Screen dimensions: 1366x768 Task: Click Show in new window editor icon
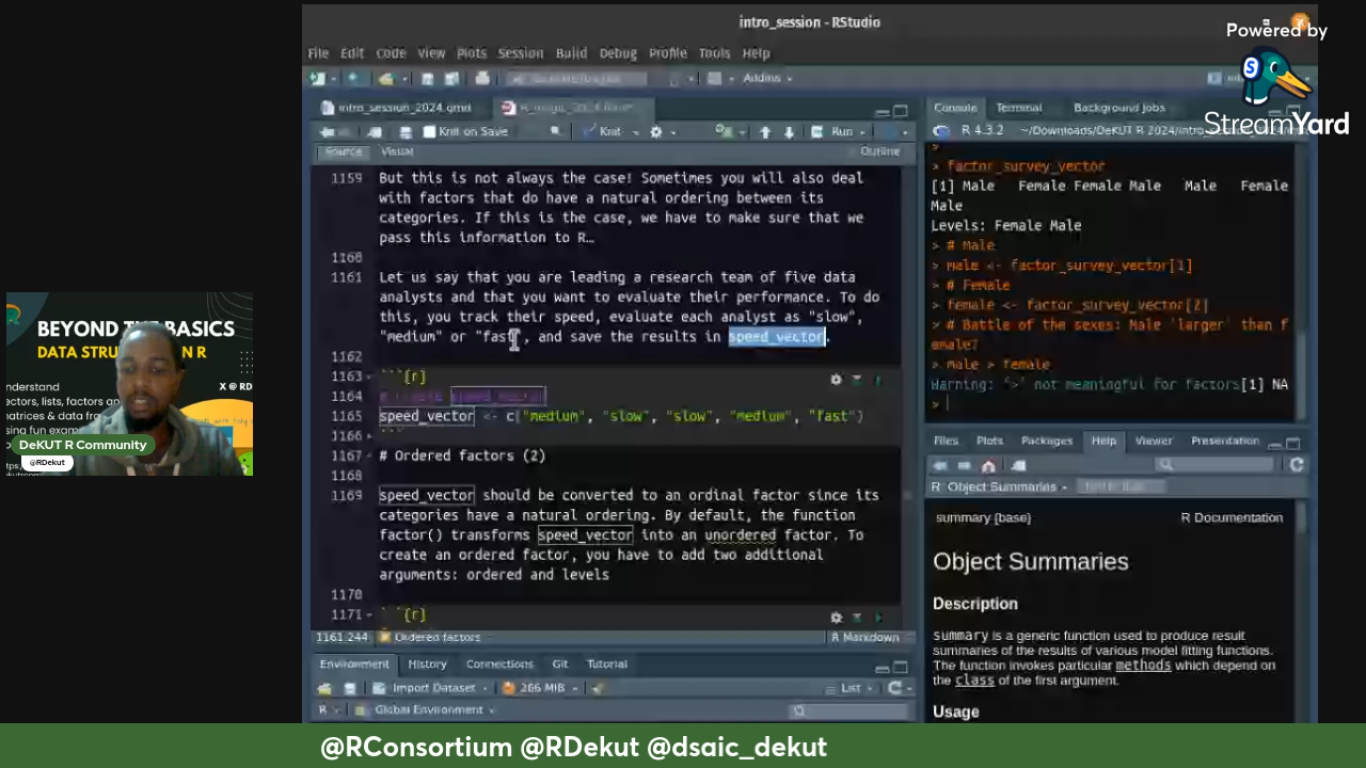(x=374, y=131)
